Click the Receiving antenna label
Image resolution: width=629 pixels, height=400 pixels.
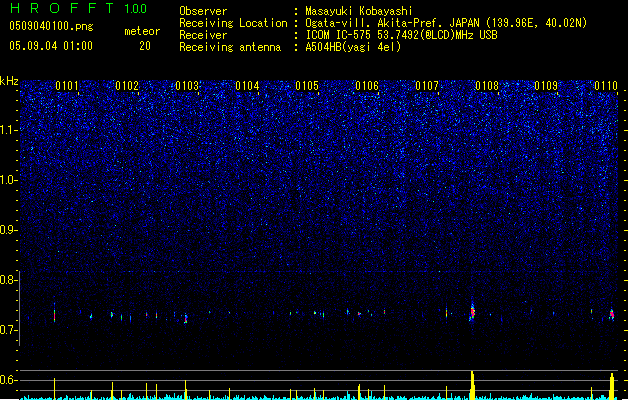click(230, 47)
